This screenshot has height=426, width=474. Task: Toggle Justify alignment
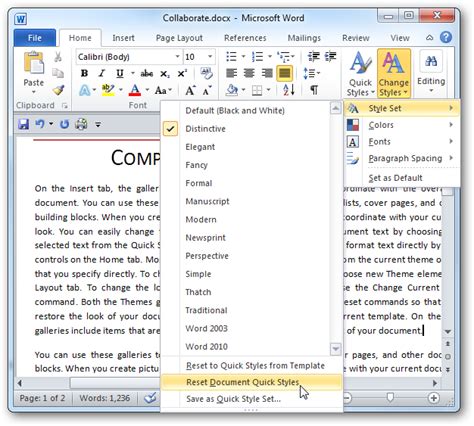click(284, 73)
